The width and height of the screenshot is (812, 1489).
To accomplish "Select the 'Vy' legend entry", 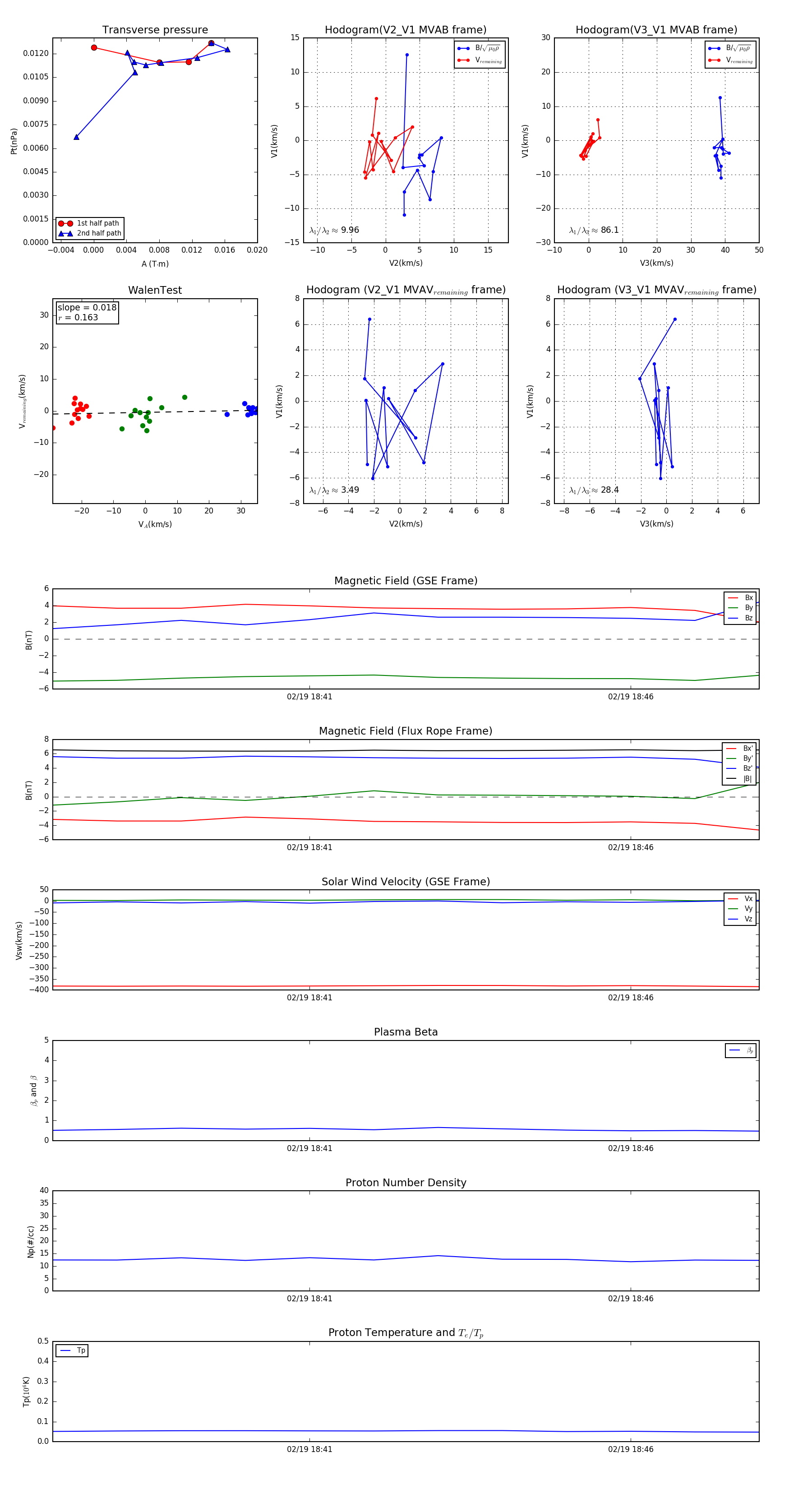I will pos(740,909).
